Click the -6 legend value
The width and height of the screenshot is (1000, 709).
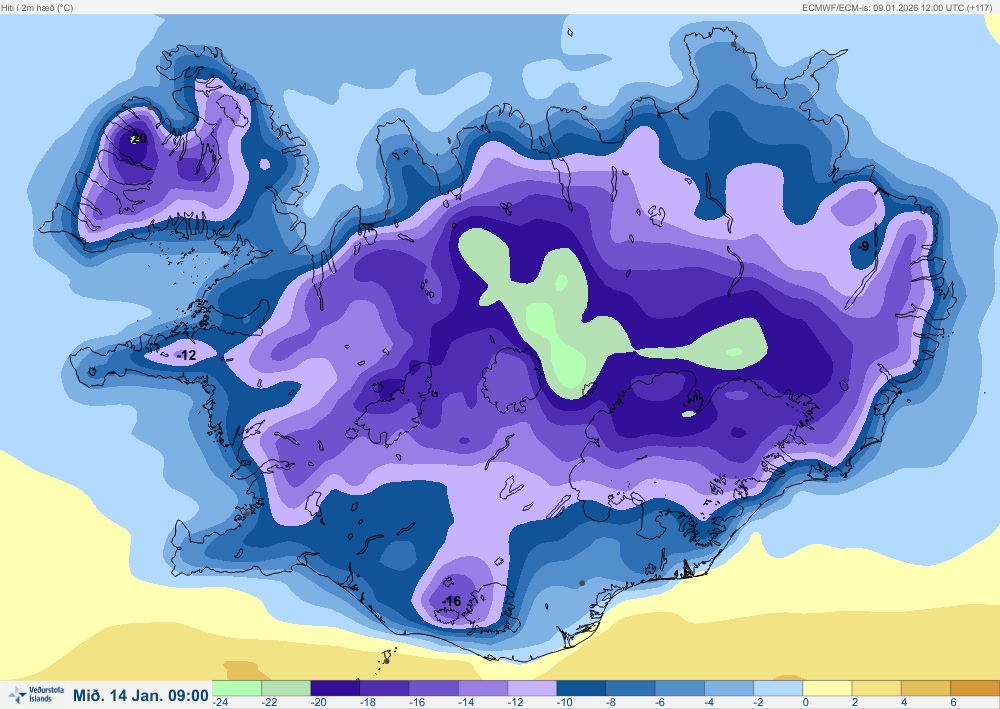click(x=661, y=702)
